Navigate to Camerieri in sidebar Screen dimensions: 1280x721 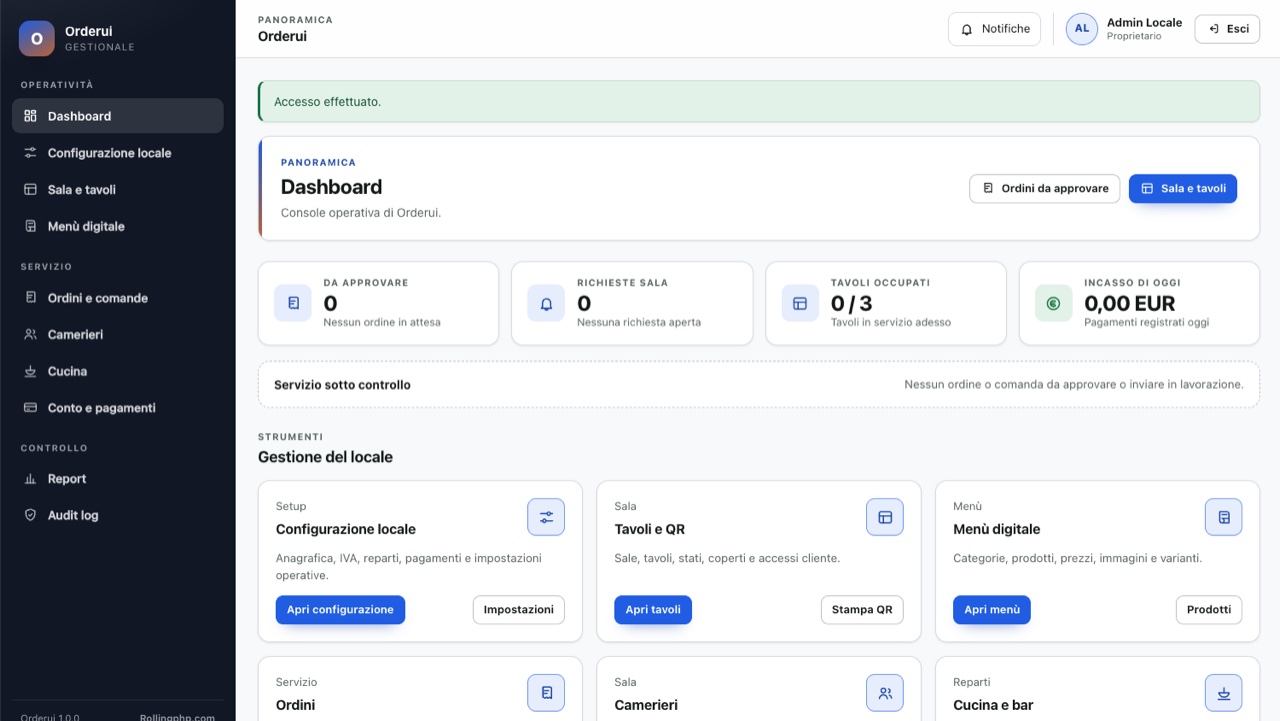(x=118, y=335)
